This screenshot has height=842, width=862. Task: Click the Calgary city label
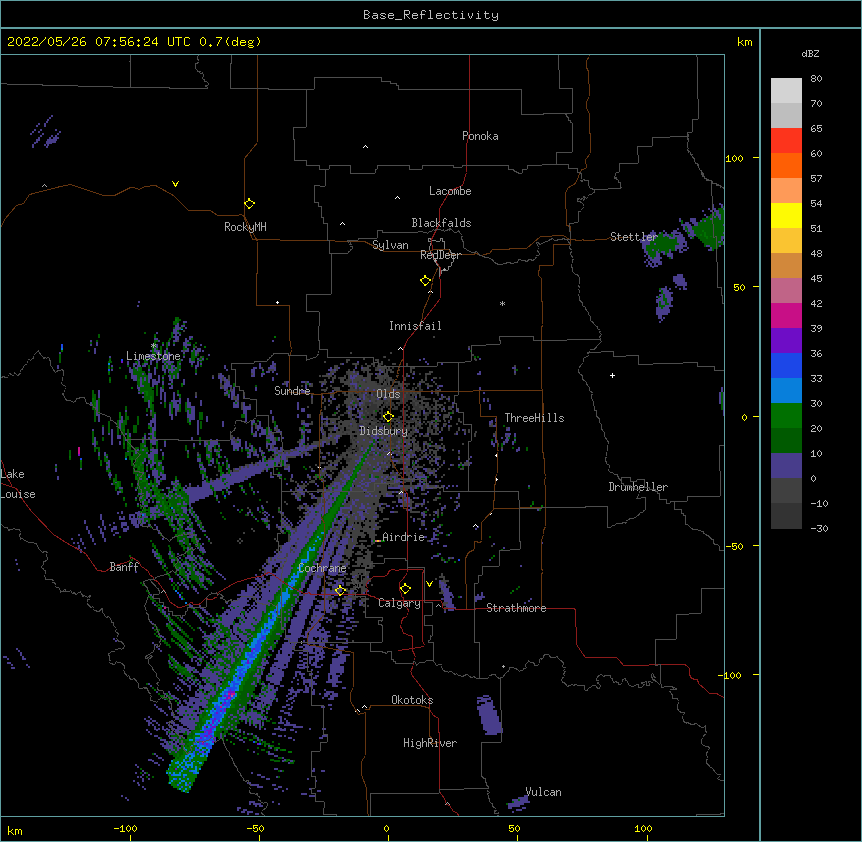(399, 603)
